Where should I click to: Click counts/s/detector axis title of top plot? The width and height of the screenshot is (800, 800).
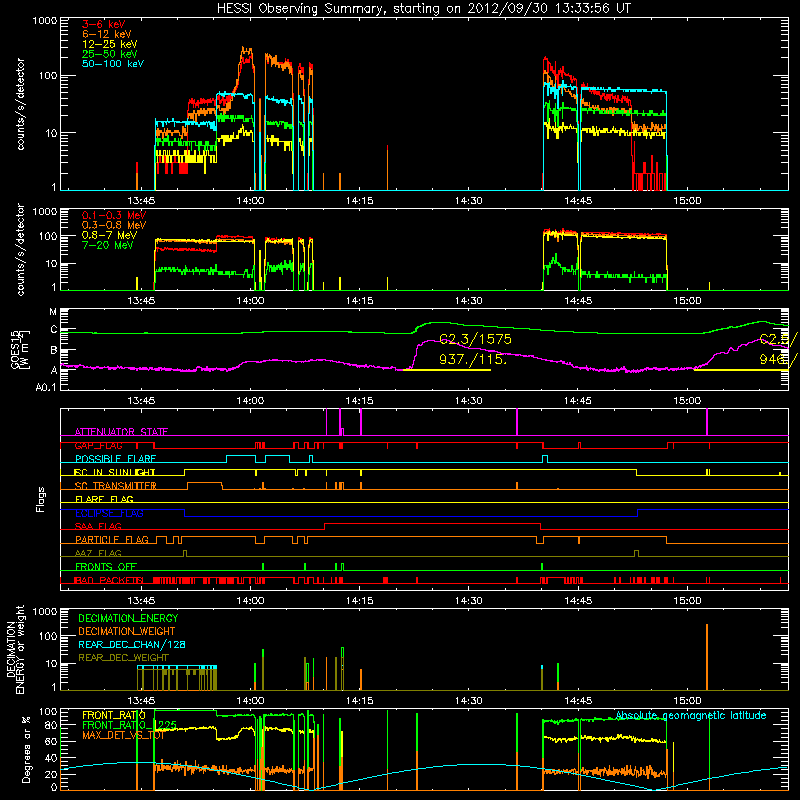20,104
